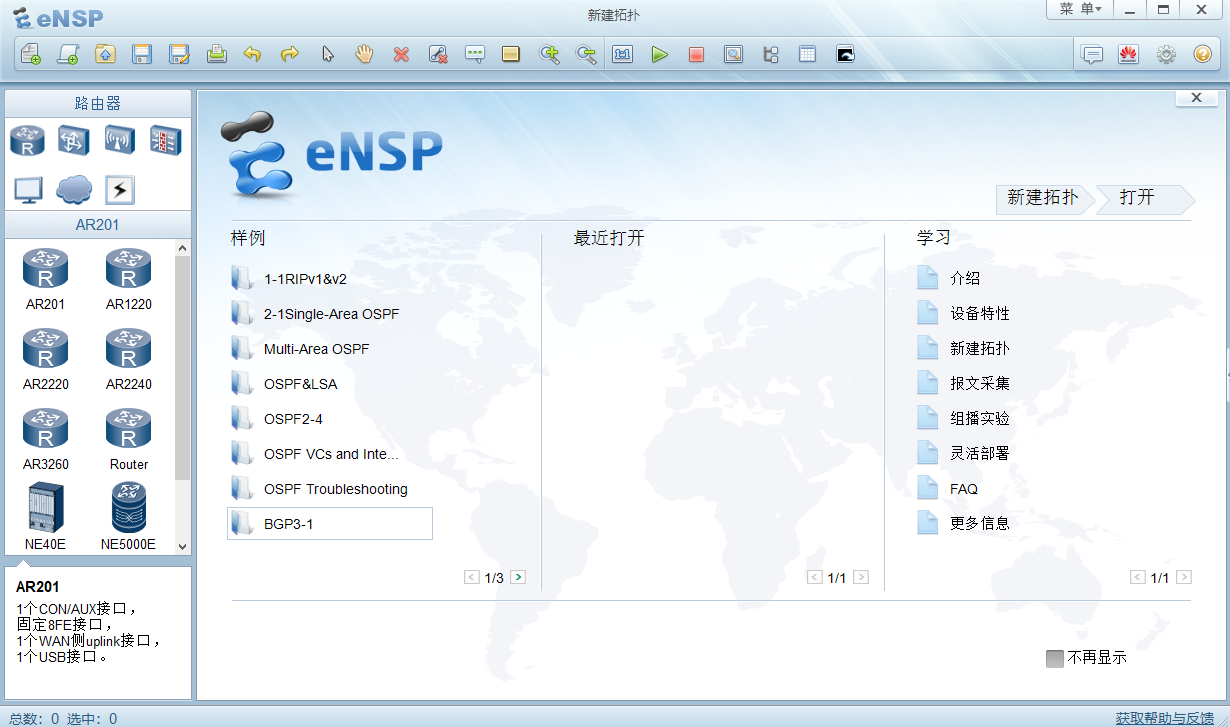
Task: Click the Zoom Out magnifier icon
Action: pos(586,54)
